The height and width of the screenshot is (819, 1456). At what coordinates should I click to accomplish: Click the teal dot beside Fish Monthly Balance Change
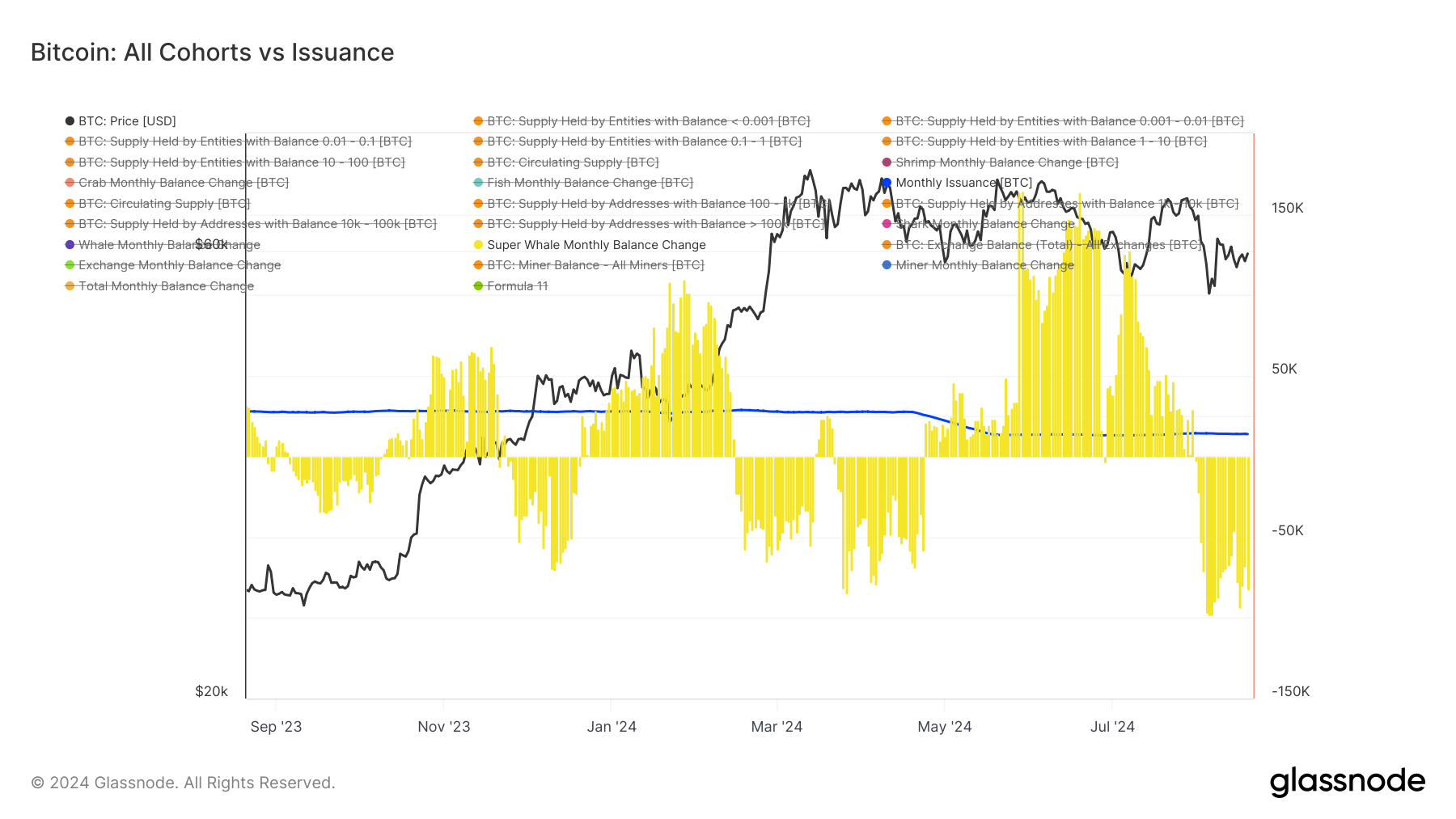(x=478, y=183)
